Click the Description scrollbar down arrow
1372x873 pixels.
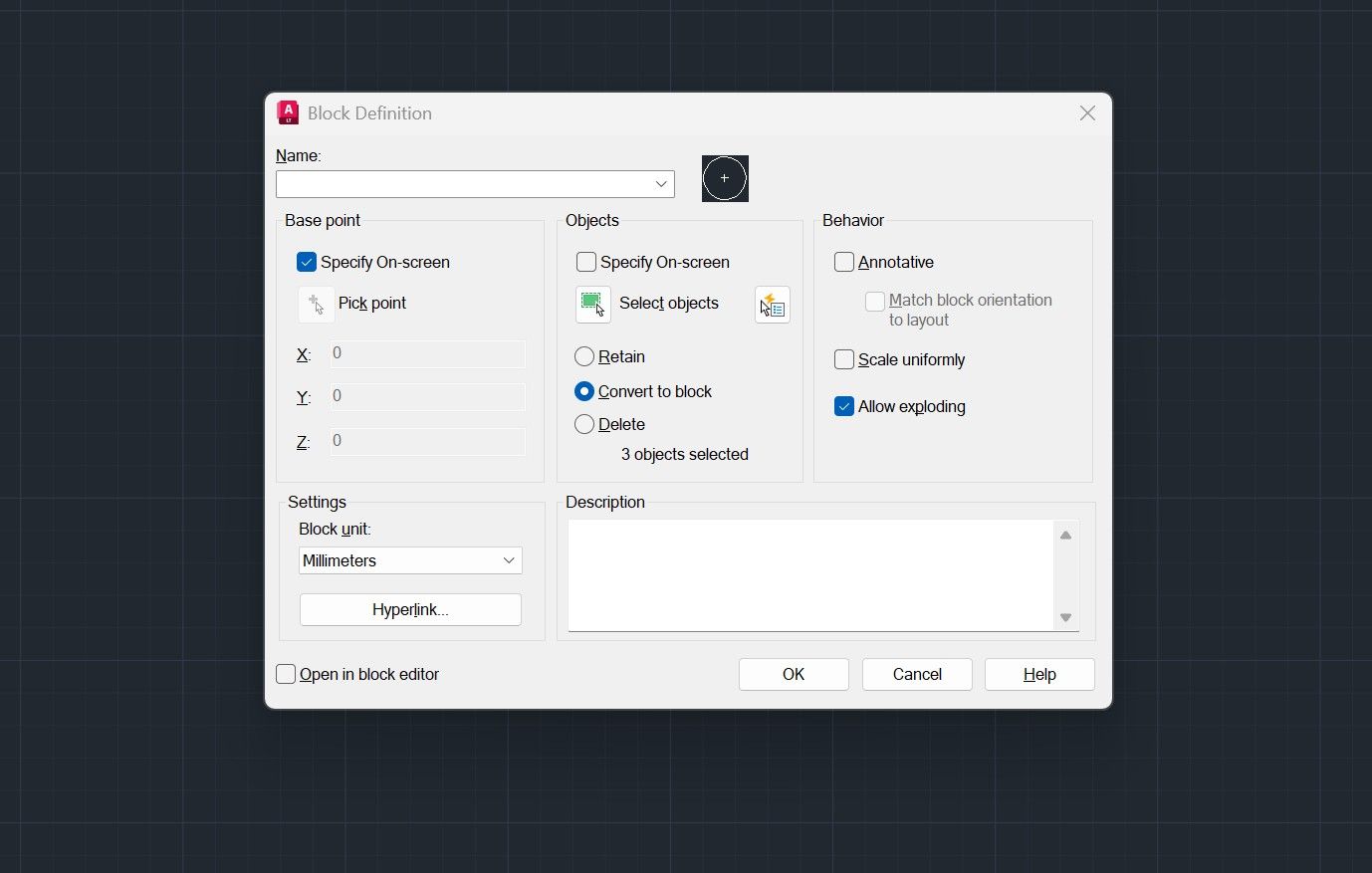pyautogui.click(x=1065, y=617)
